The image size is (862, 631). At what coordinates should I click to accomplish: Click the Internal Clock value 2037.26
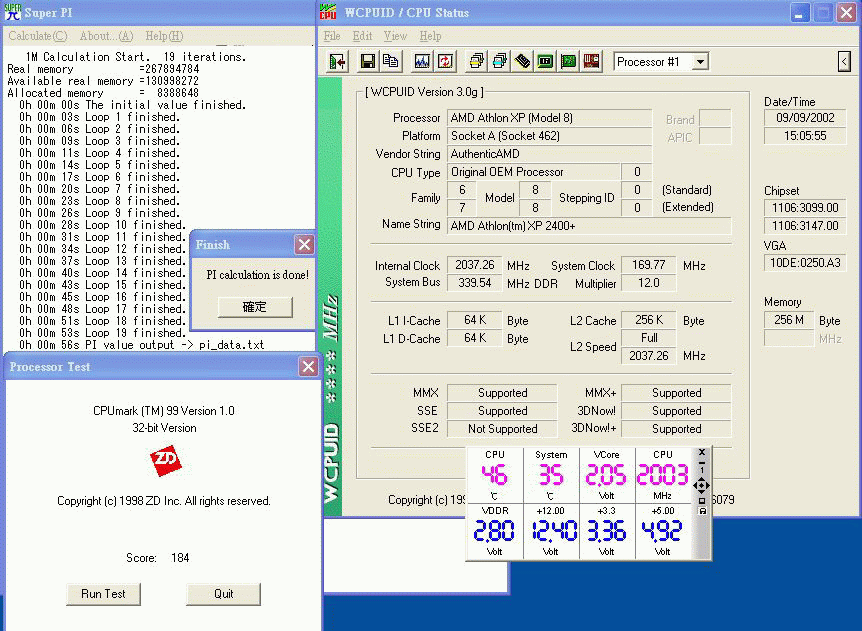(474, 265)
